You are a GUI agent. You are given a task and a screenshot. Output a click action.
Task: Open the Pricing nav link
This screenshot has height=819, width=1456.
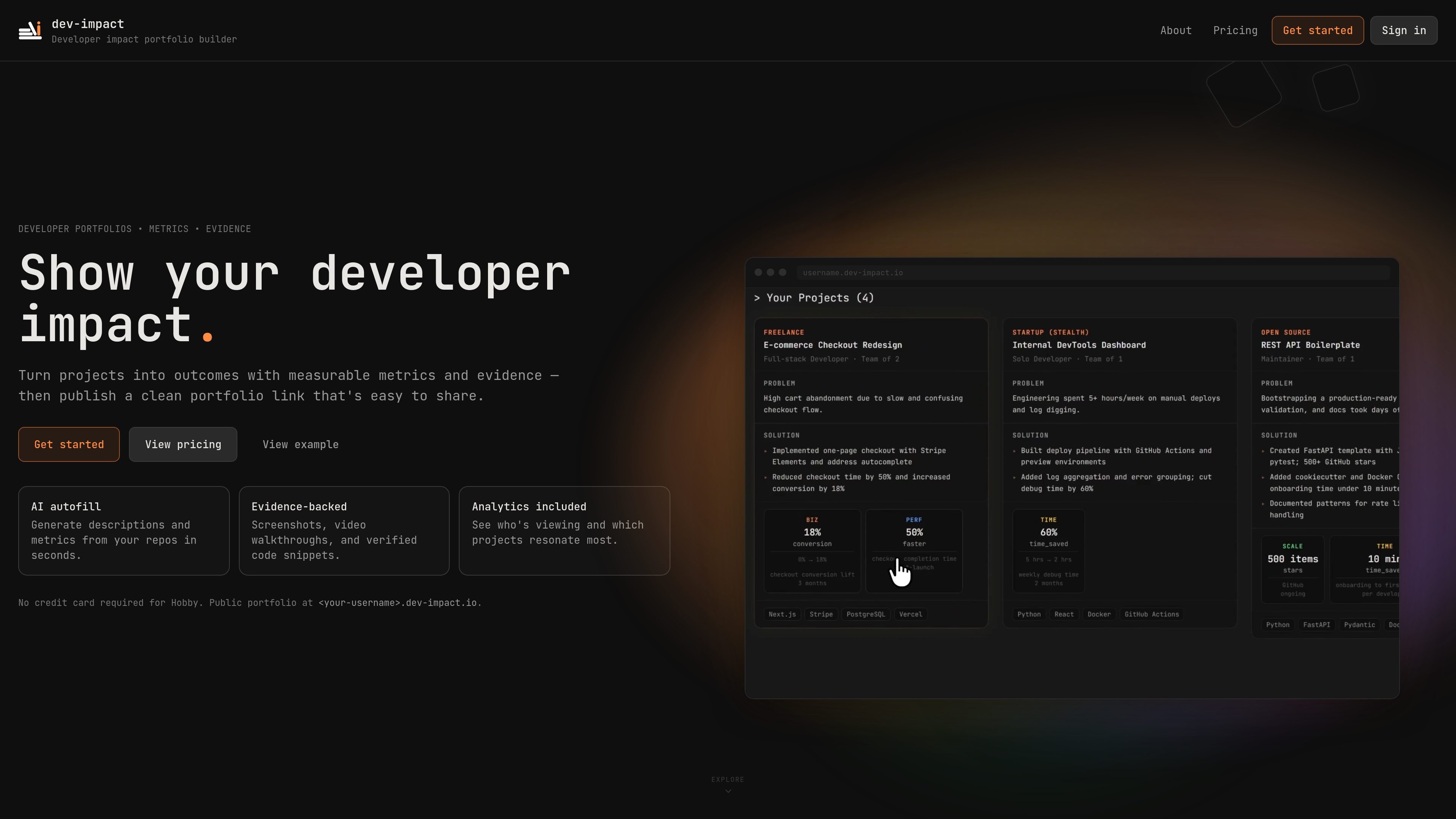tap(1235, 30)
